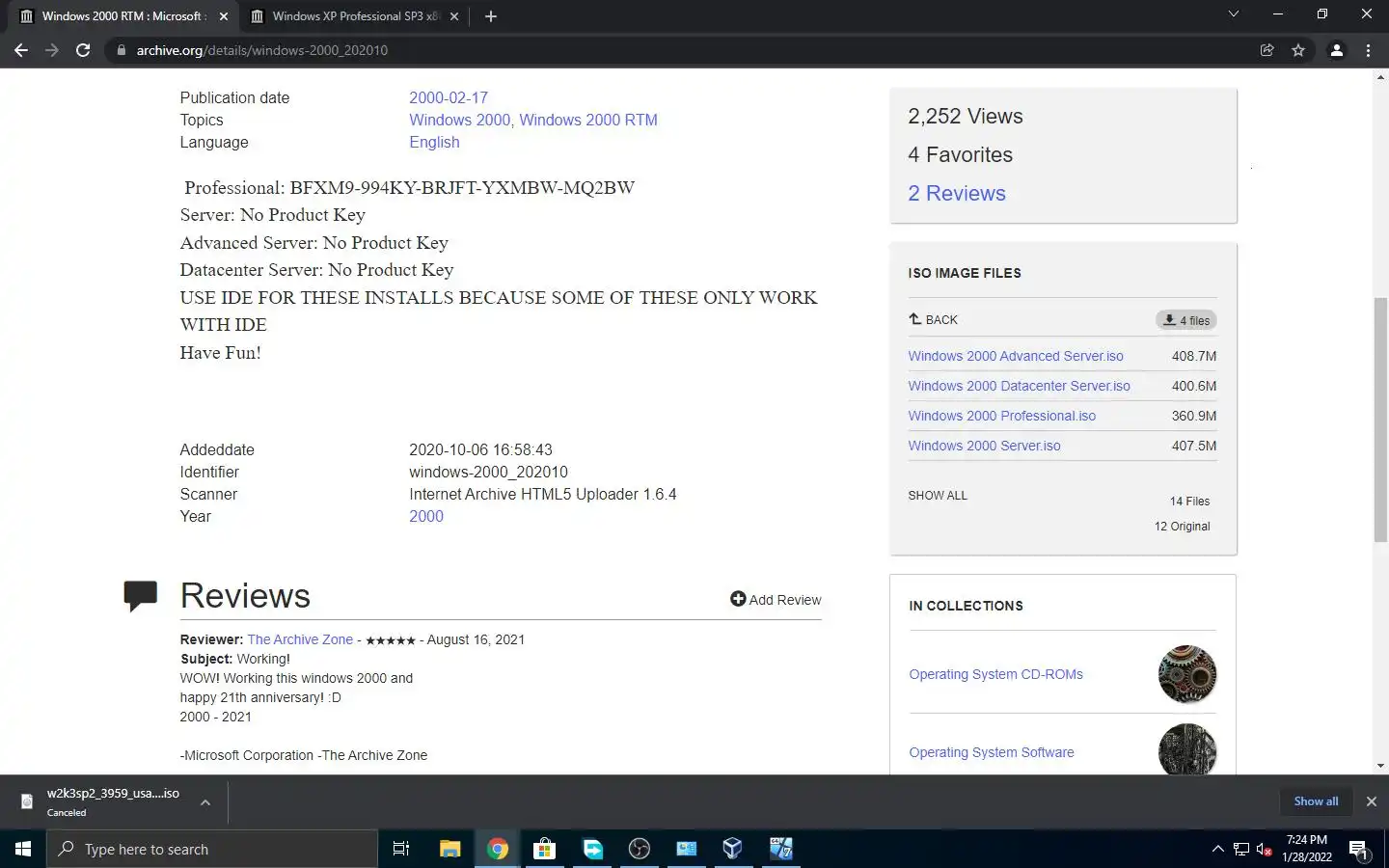The width and height of the screenshot is (1389, 868).
Task: Click the Chrome taskbar icon
Action: coord(498,849)
